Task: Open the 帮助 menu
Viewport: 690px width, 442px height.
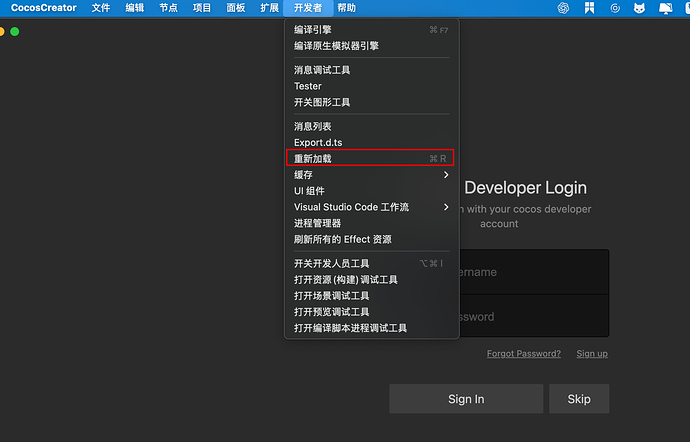Action: click(347, 8)
